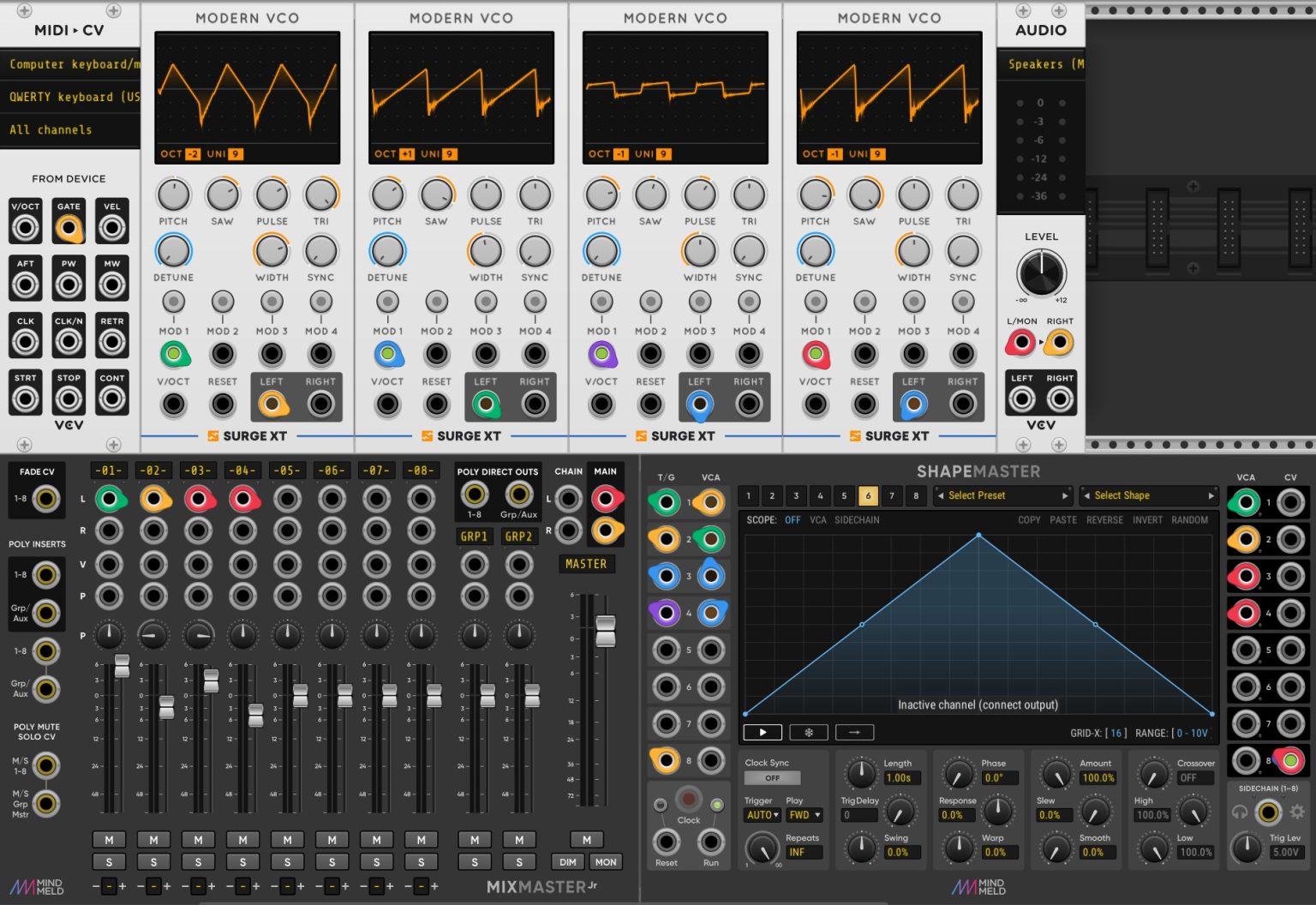Click the RETR output jack on MIDI-CV

click(111, 342)
